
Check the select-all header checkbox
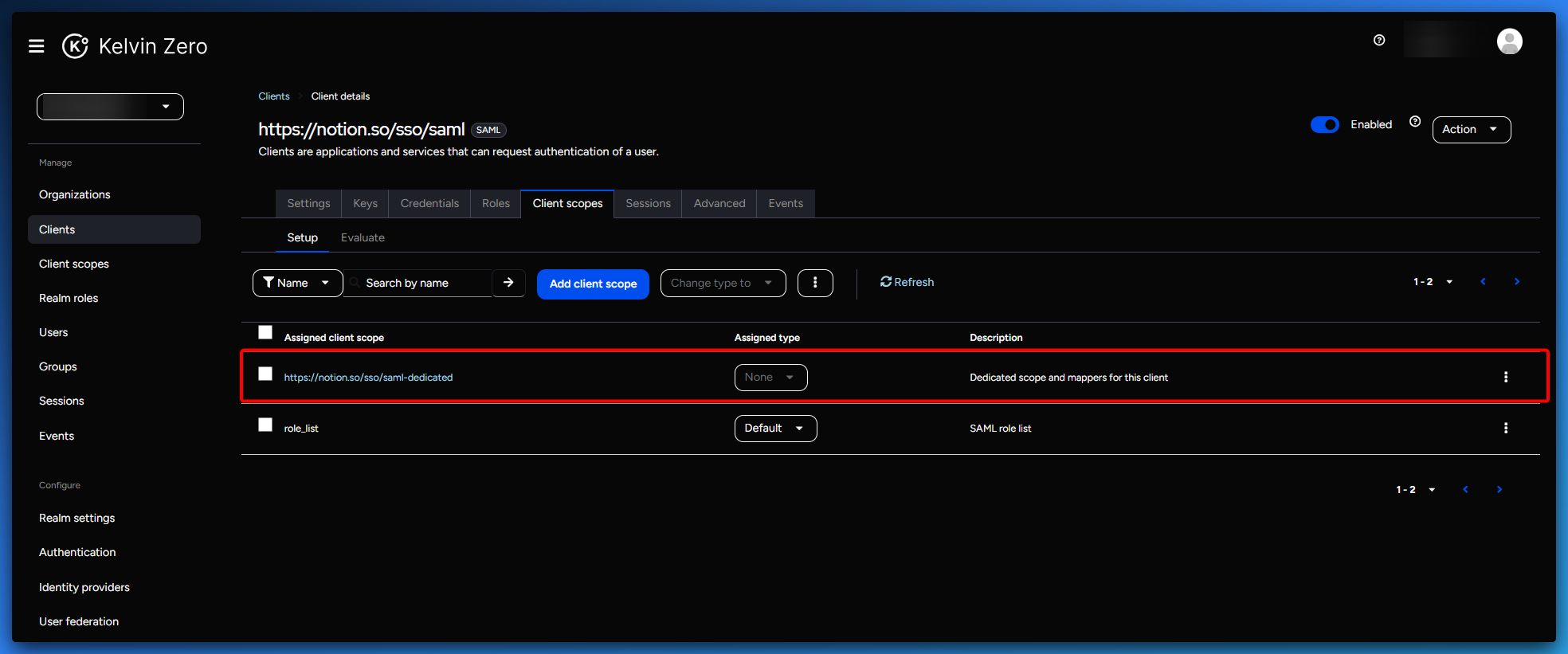[x=265, y=332]
